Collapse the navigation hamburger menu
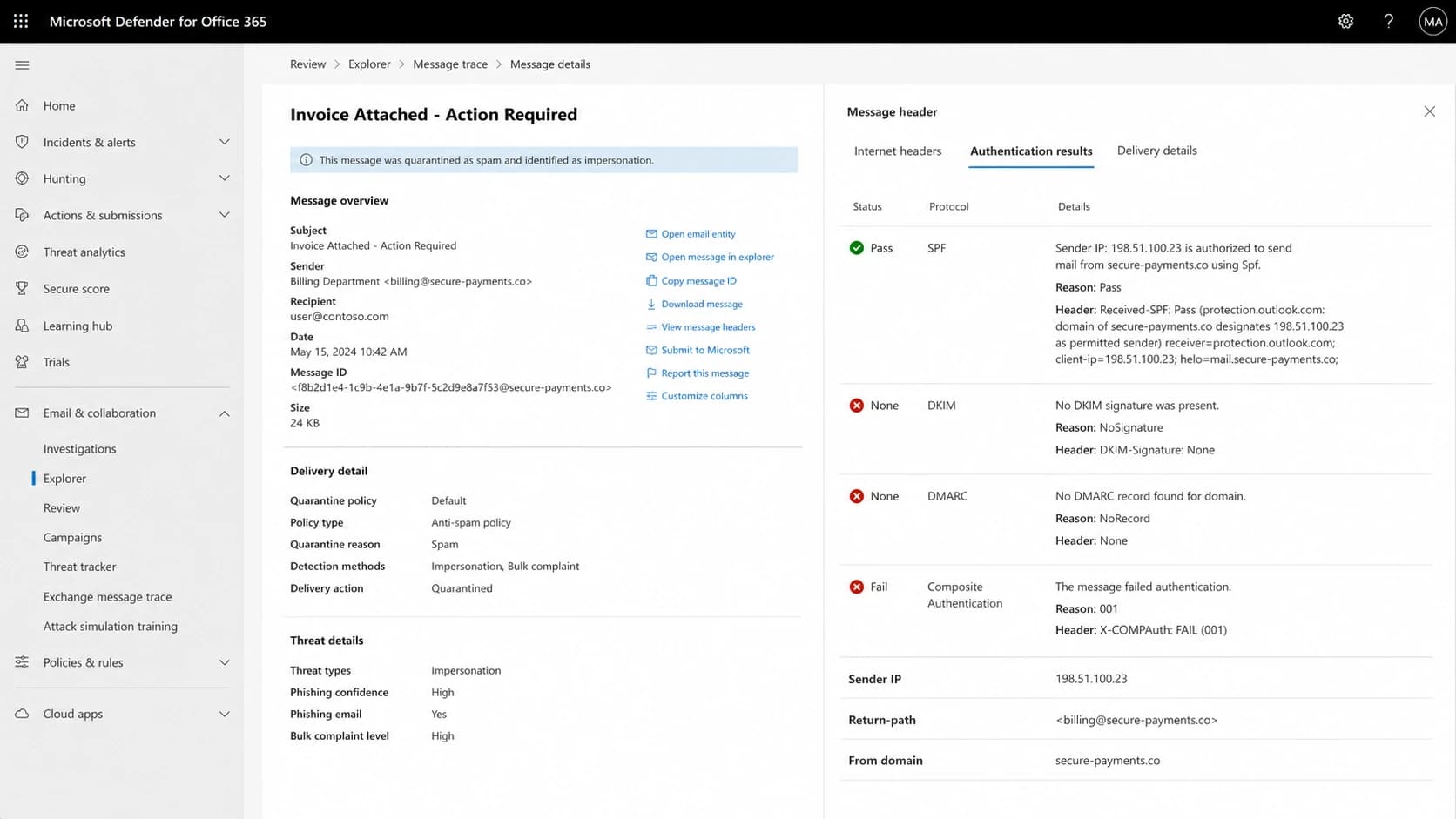 pyautogui.click(x=22, y=65)
